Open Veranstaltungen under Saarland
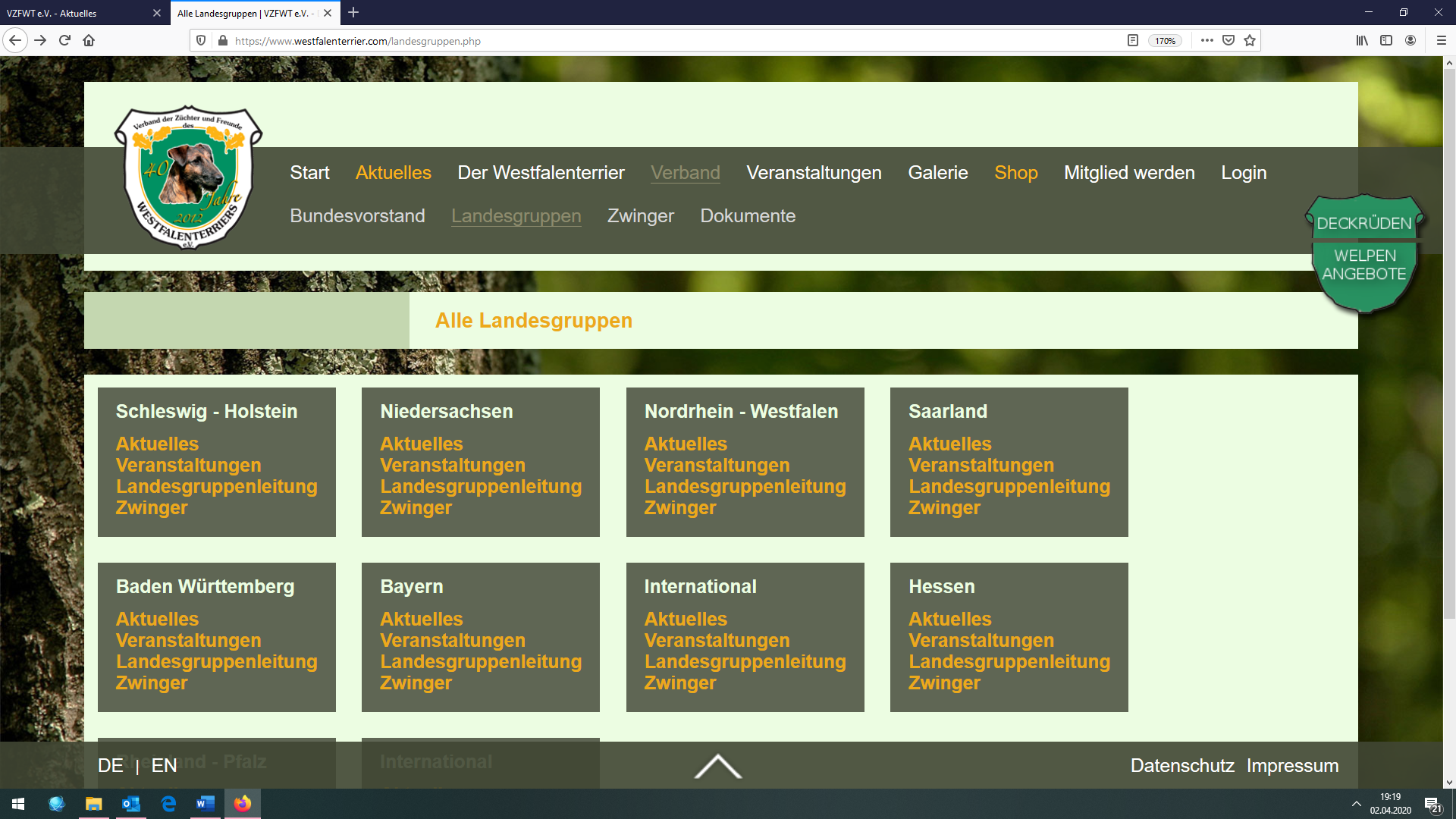This screenshot has width=1456, height=819. (x=981, y=465)
